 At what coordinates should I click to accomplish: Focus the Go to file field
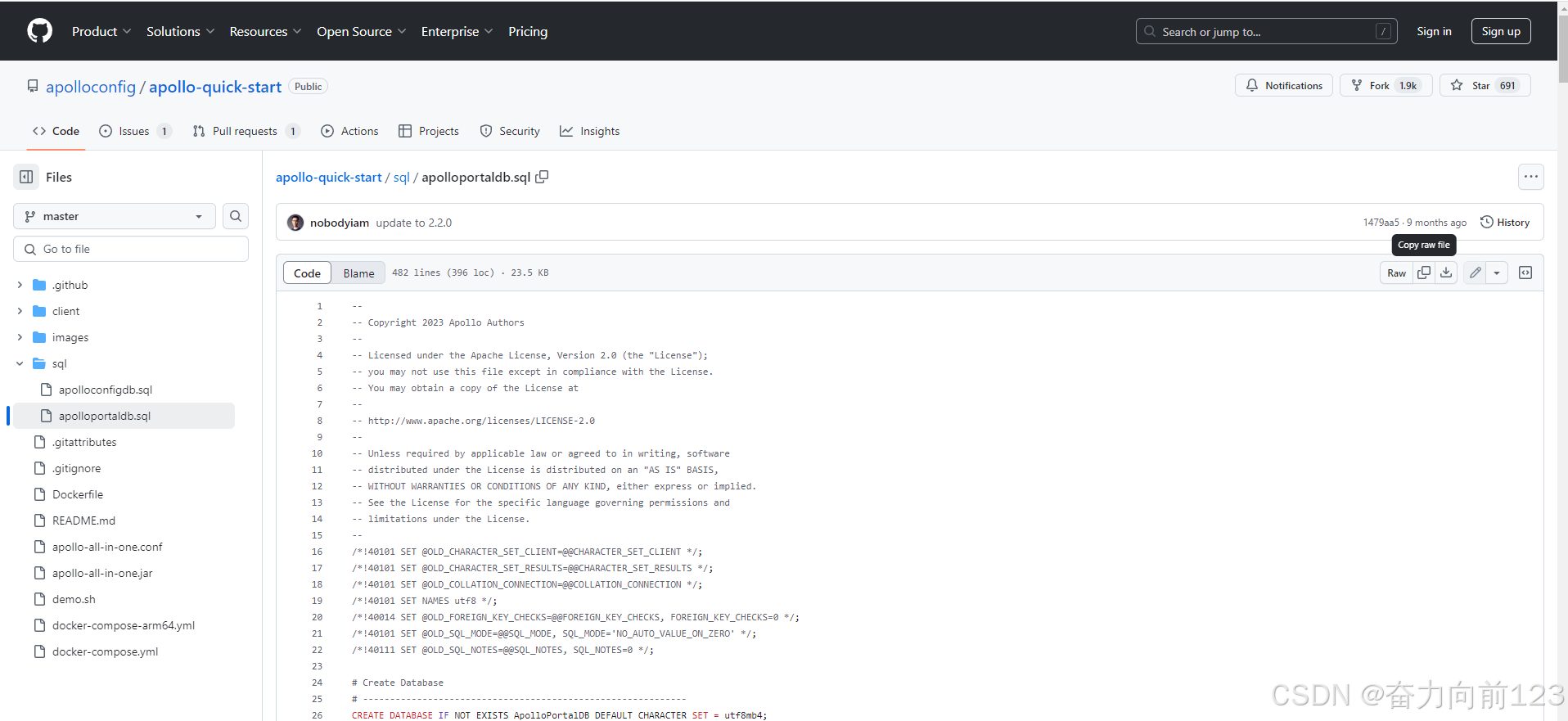click(131, 249)
